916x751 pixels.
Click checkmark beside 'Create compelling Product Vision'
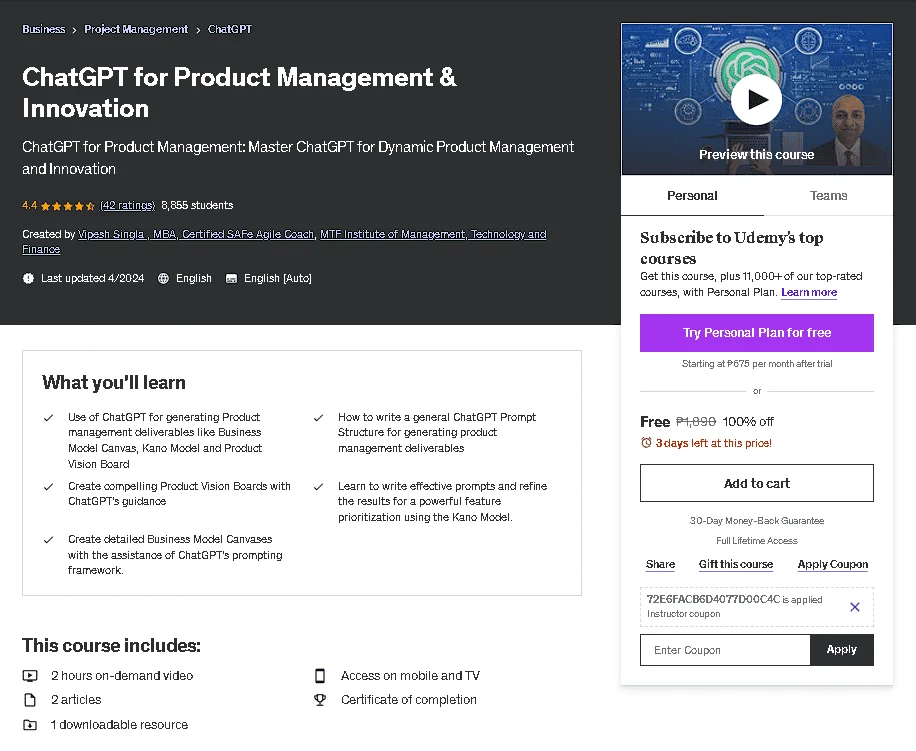[x=48, y=486]
